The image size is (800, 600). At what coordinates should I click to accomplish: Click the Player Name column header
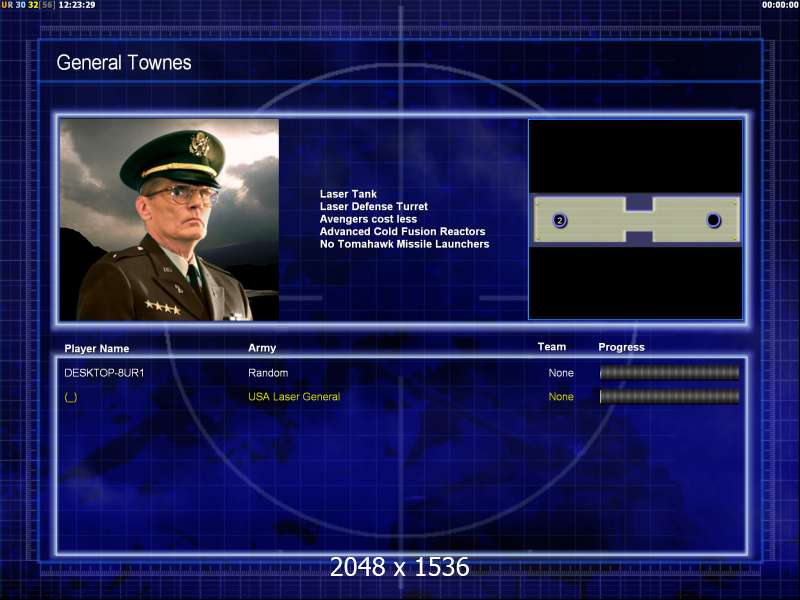click(96, 348)
